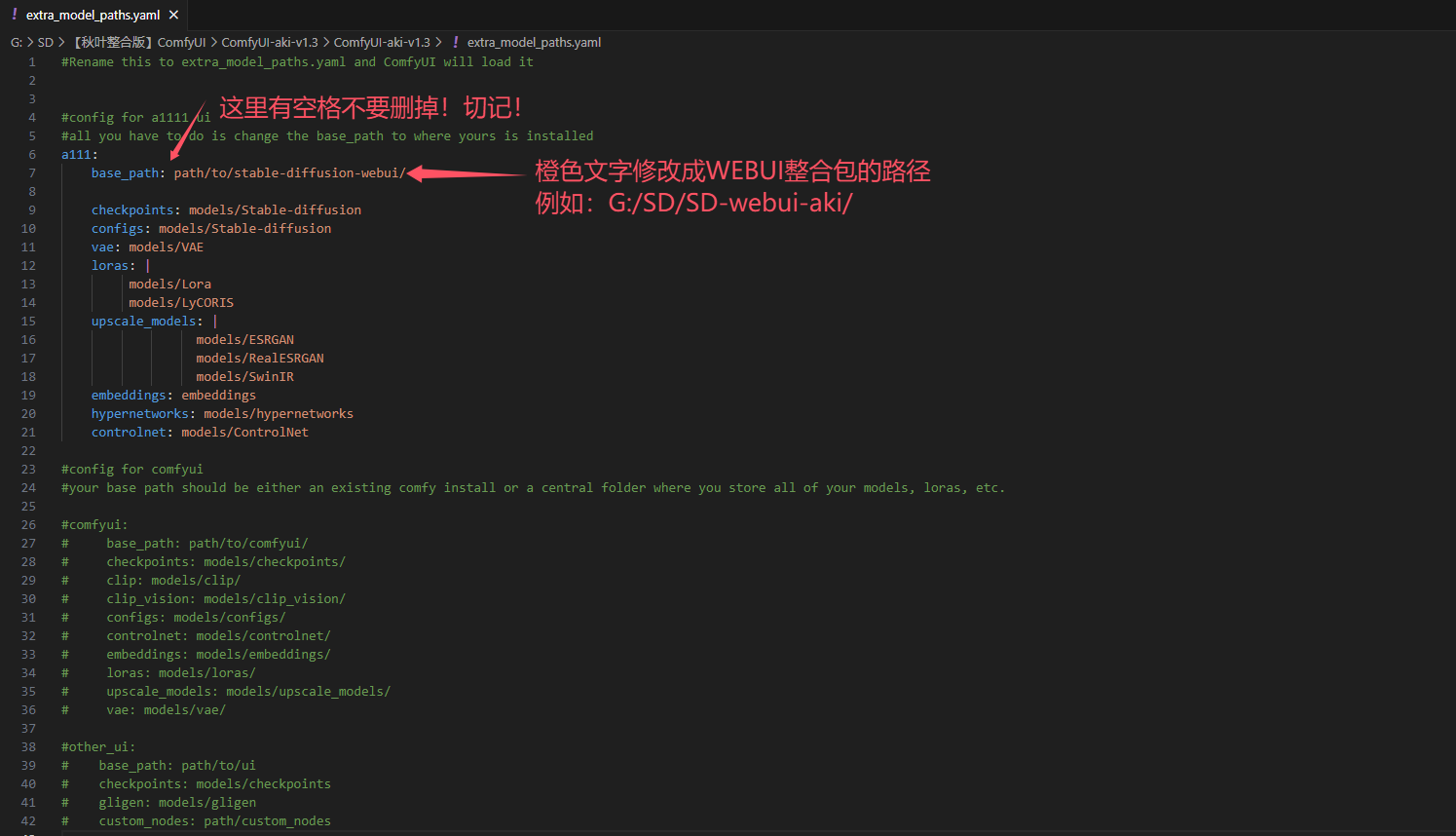The image size is (1456, 836).
Task: Open the 【秋叶整合版】ComfyUI breadcrumb
Action: tap(139, 42)
